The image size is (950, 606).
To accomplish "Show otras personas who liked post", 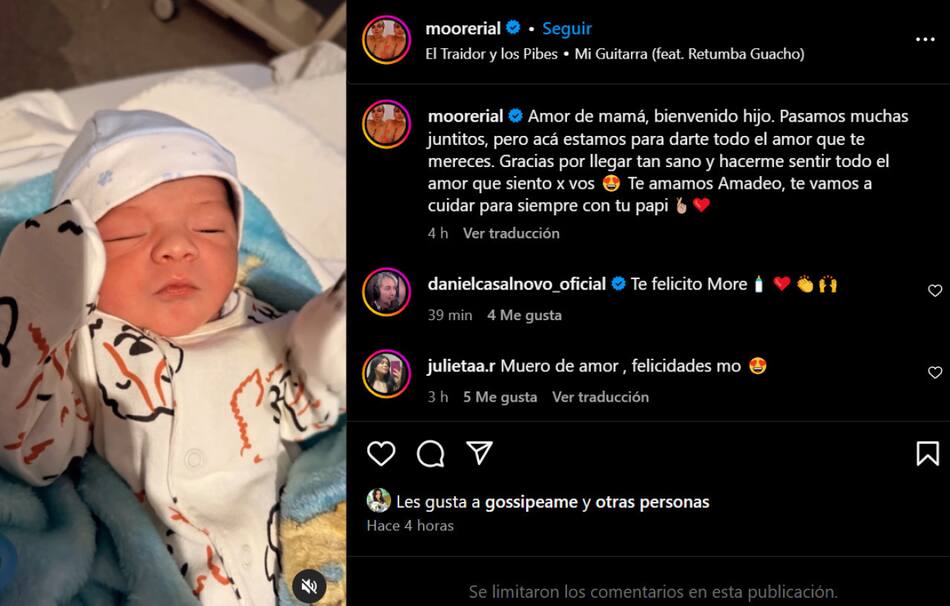I will tap(653, 502).
